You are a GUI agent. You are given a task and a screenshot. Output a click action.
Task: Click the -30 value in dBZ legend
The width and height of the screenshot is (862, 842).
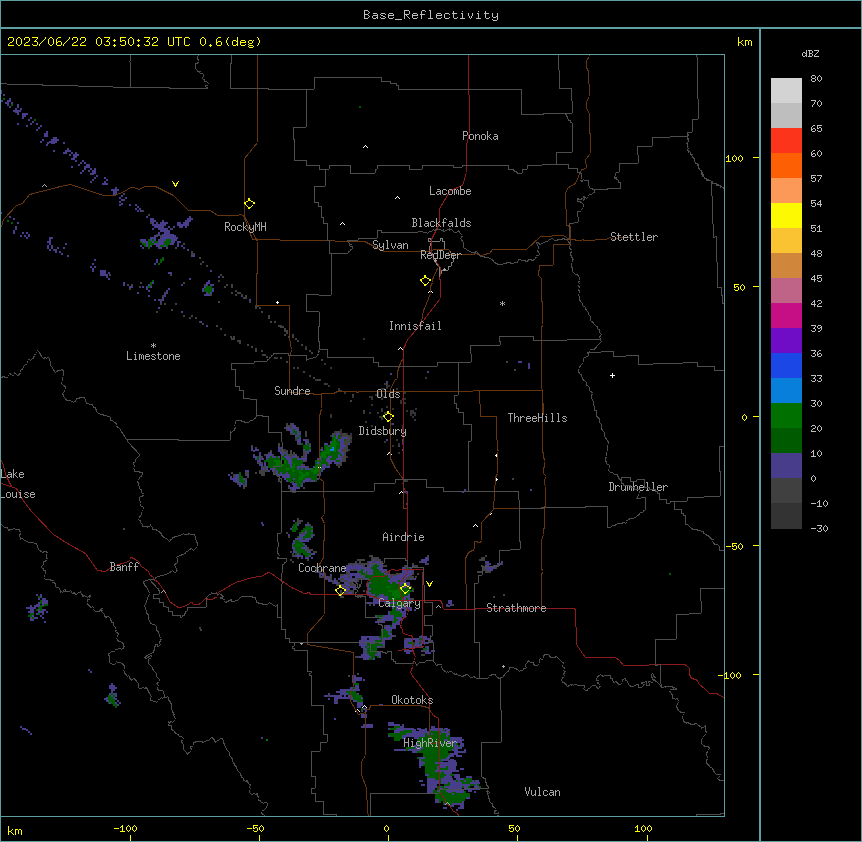(x=819, y=528)
